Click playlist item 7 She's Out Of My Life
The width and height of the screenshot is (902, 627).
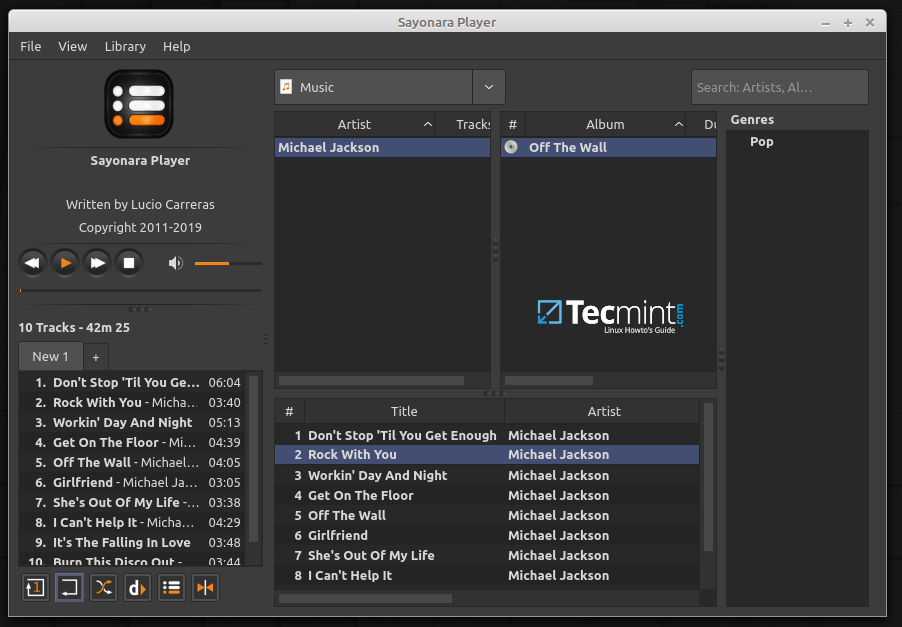132,503
